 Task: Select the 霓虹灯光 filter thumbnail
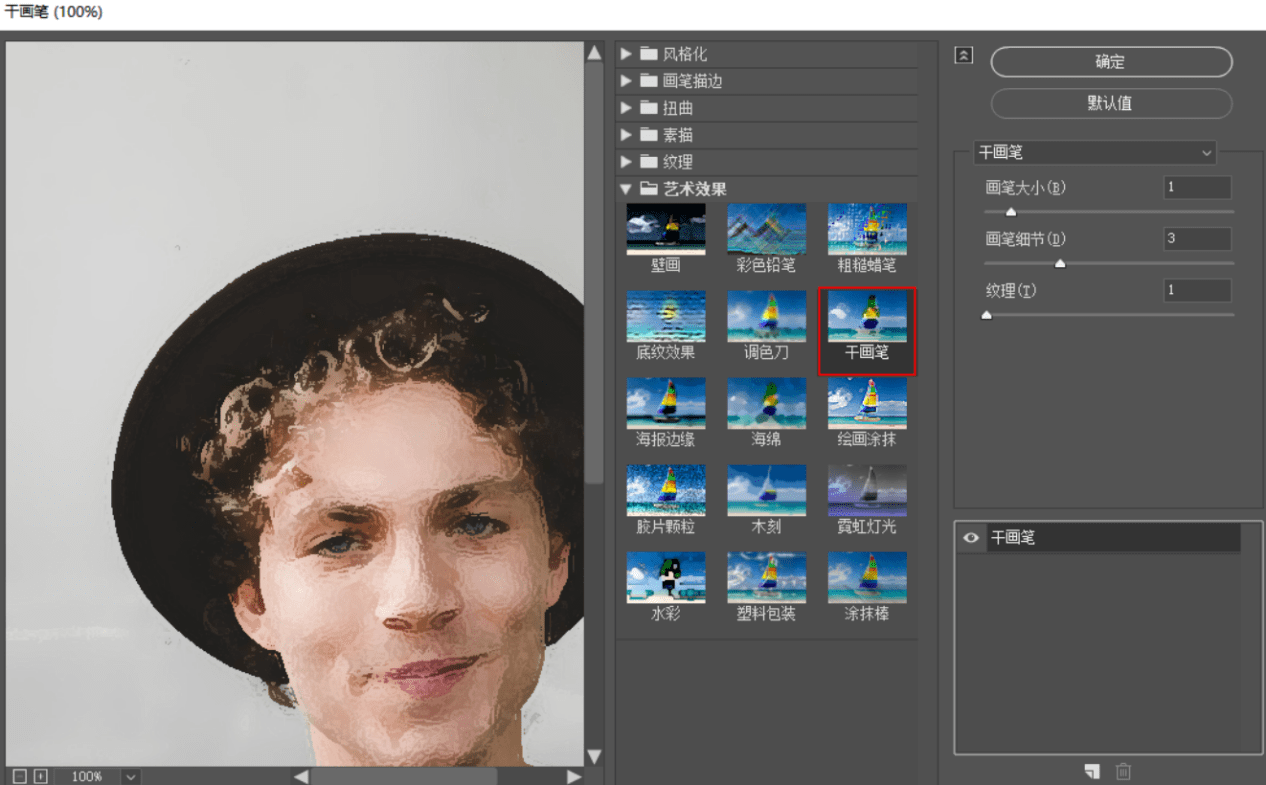tap(867, 491)
